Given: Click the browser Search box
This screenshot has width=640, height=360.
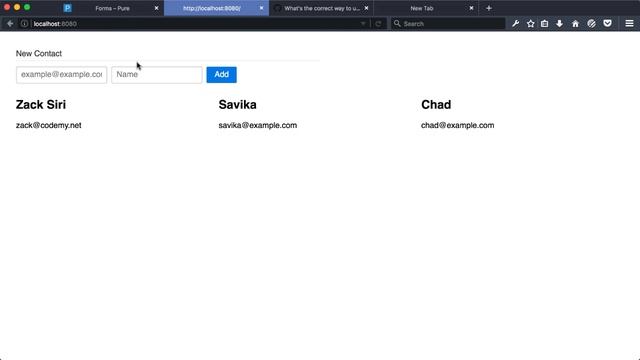Looking at the screenshot, I should point(448,24).
